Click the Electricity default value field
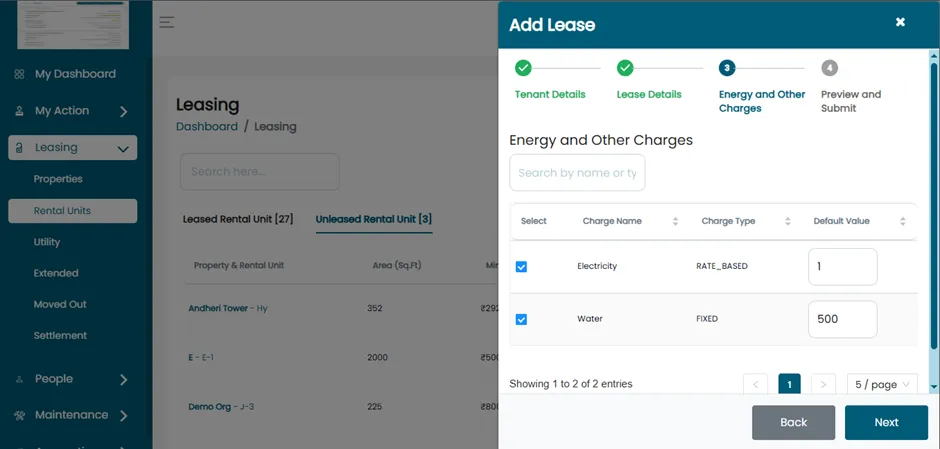Screen dimensions: 940x449 pos(843,267)
